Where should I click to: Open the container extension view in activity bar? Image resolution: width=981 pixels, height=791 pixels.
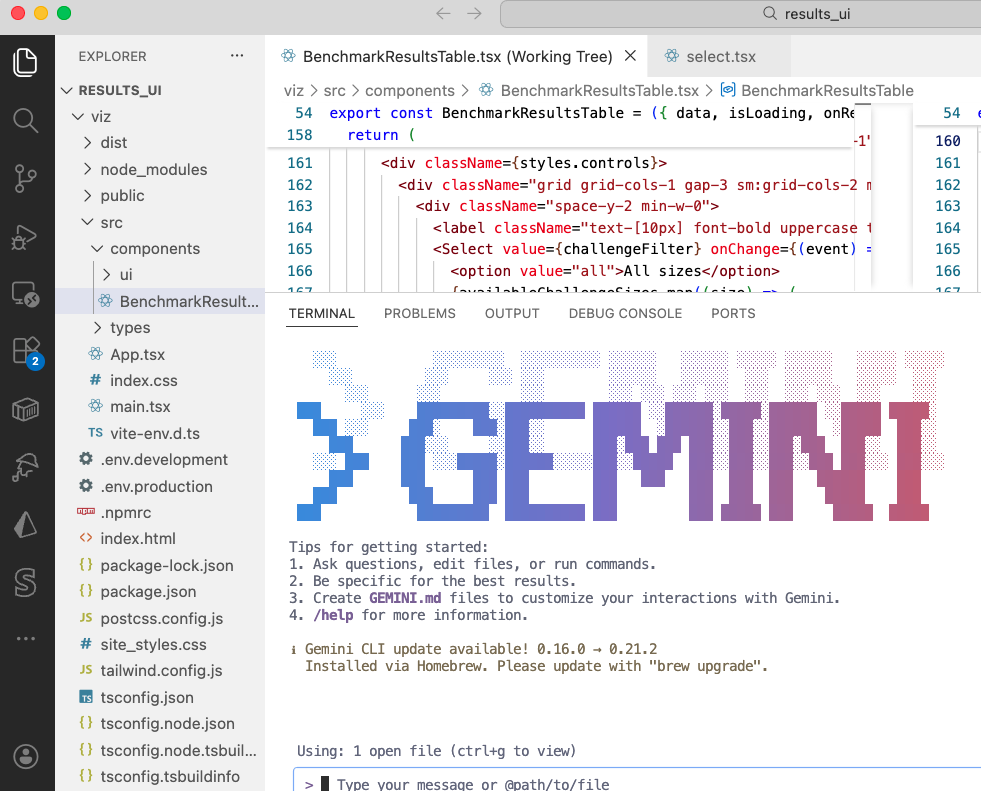26,410
